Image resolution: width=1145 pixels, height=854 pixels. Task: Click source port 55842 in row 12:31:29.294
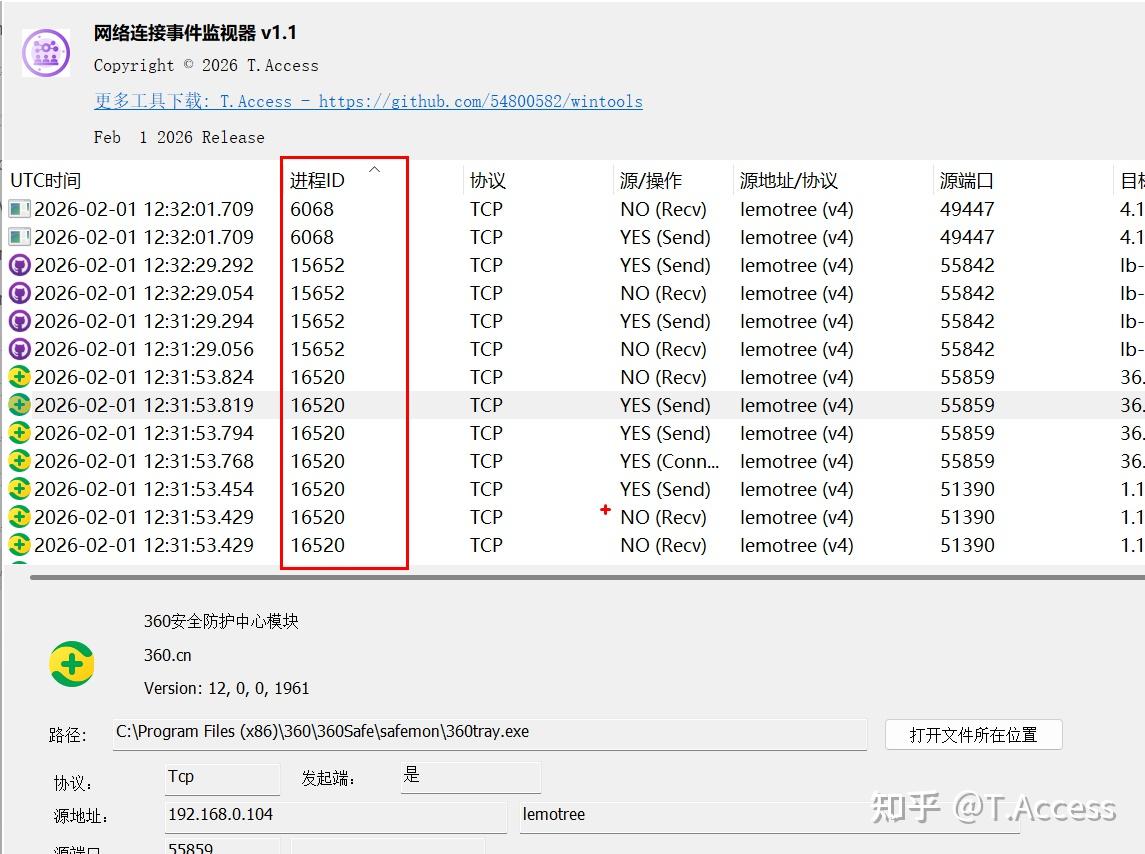967,321
